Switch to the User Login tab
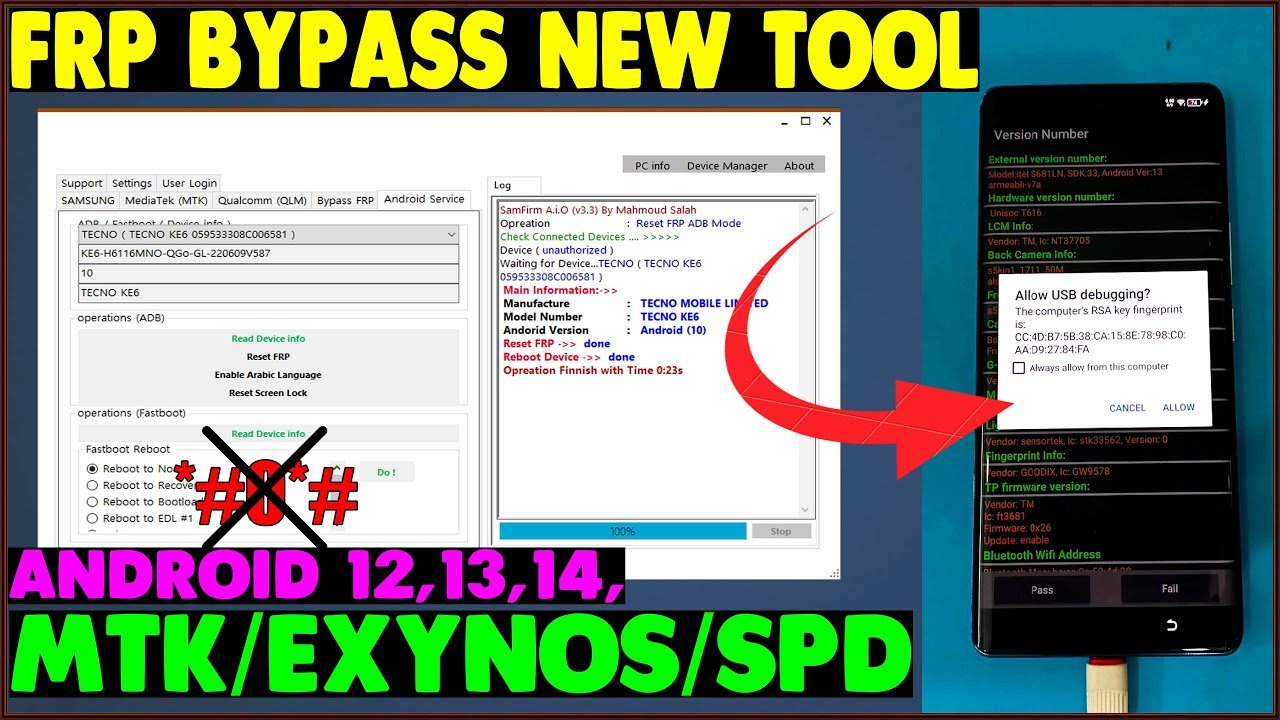 (189, 183)
